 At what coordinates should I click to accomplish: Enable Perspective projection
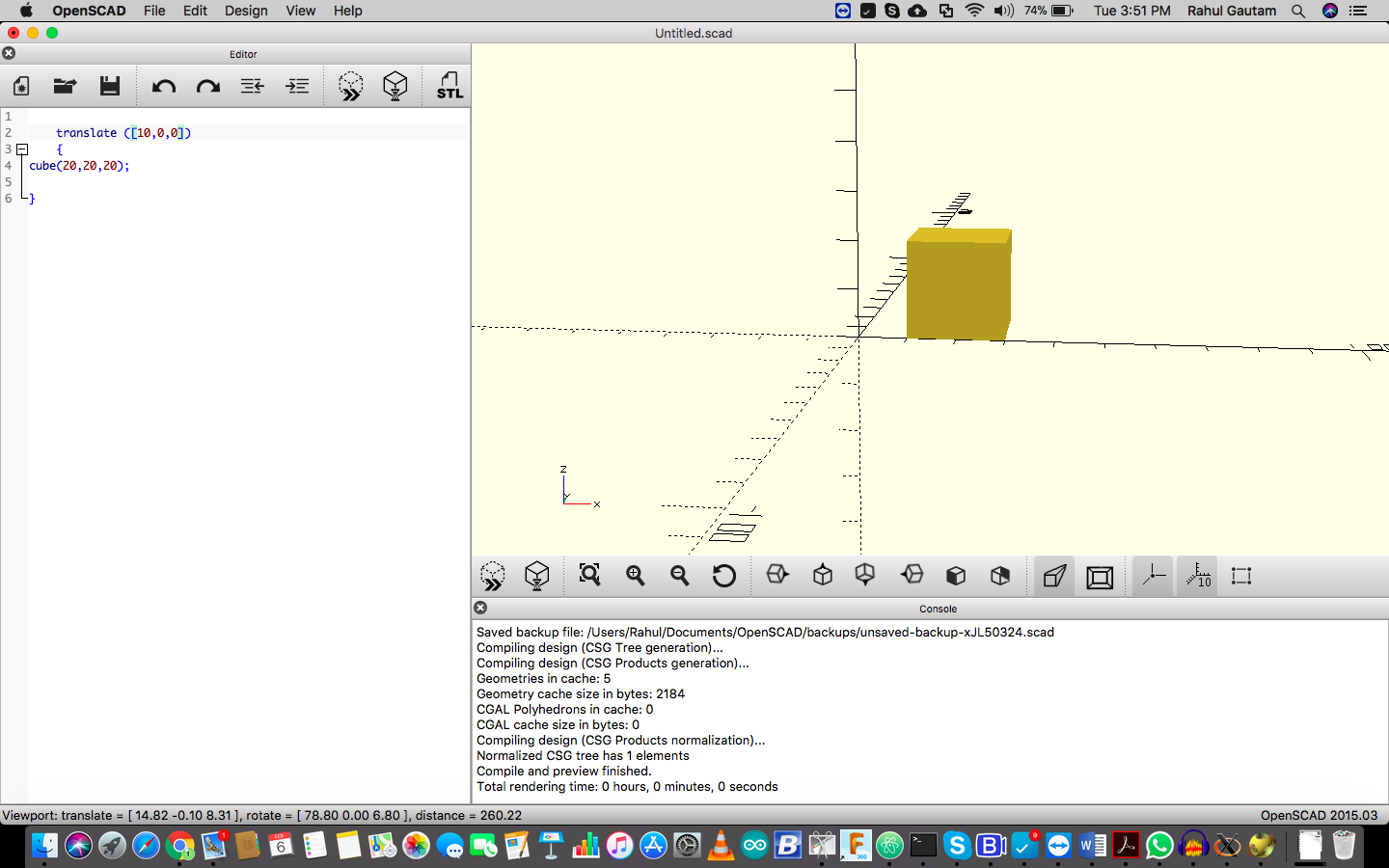[x=1054, y=577]
